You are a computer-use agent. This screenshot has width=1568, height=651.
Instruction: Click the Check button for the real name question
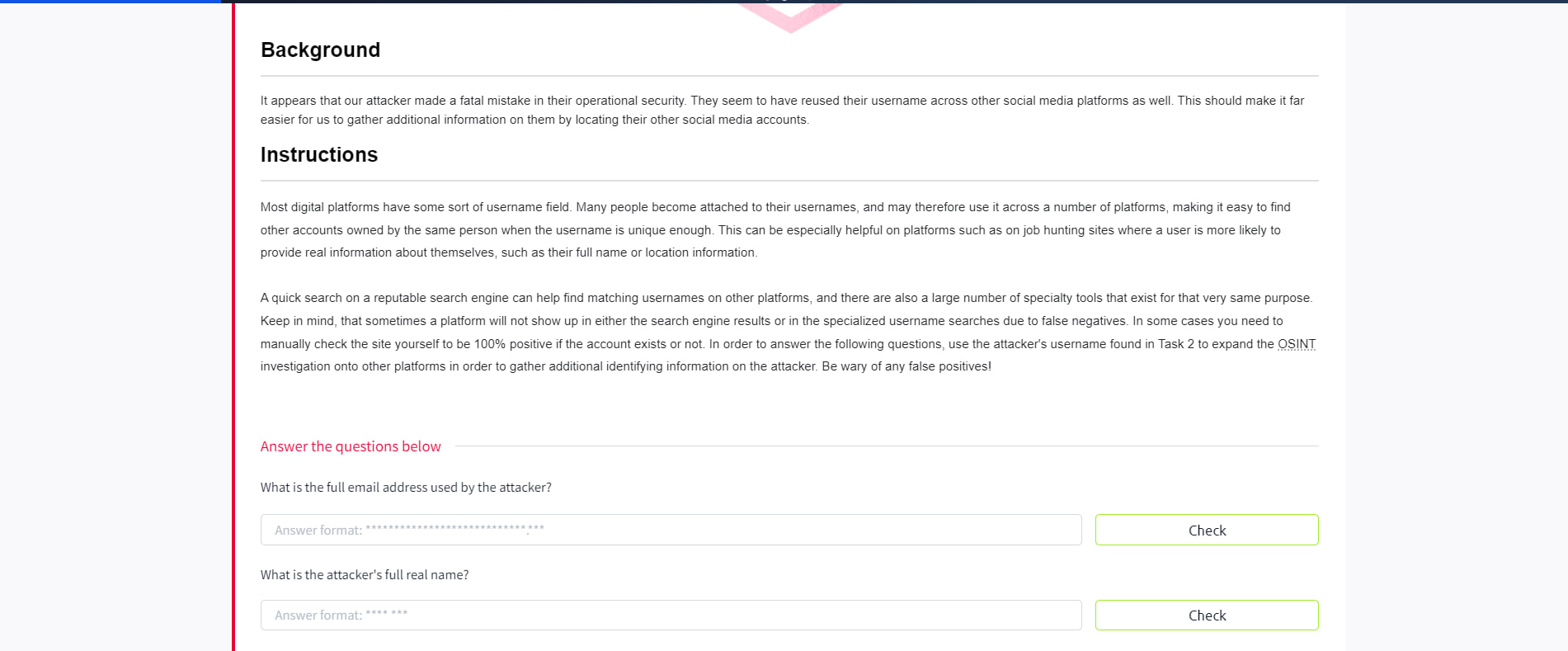1206,615
